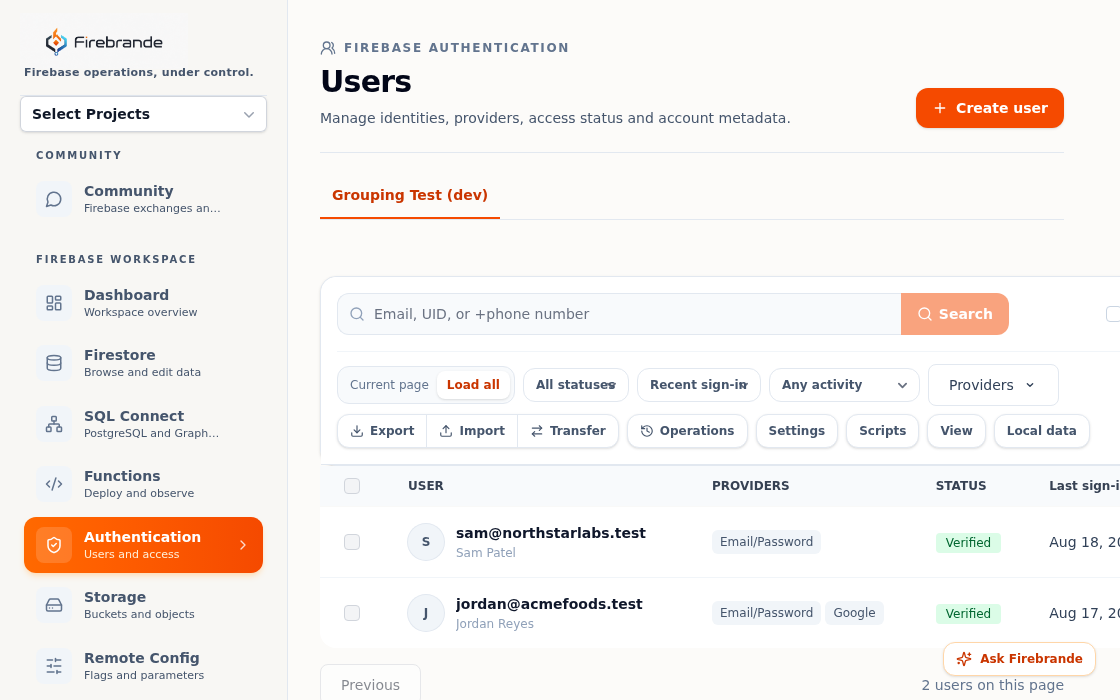Click the USER column header
Image resolution: width=1120 pixels, height=700 pixels.
[x=426, y=486]
